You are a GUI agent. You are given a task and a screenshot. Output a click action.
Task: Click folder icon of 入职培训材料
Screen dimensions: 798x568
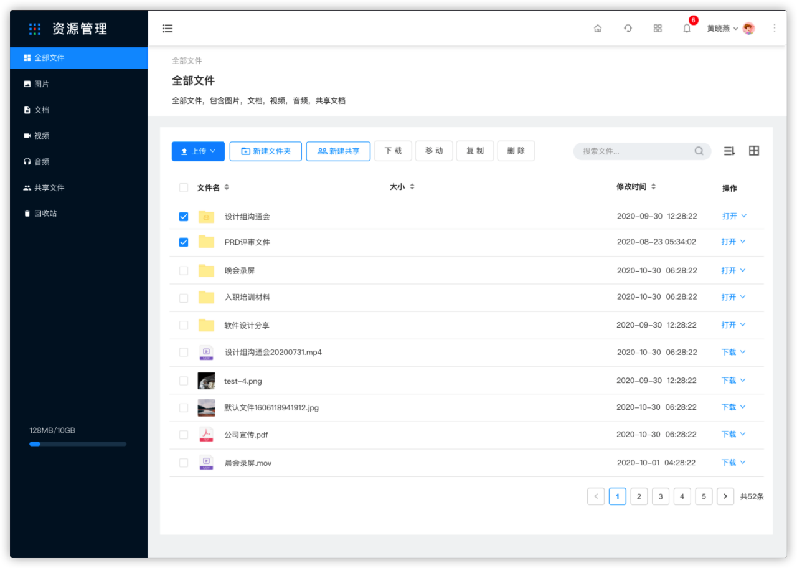coord(206,297)
